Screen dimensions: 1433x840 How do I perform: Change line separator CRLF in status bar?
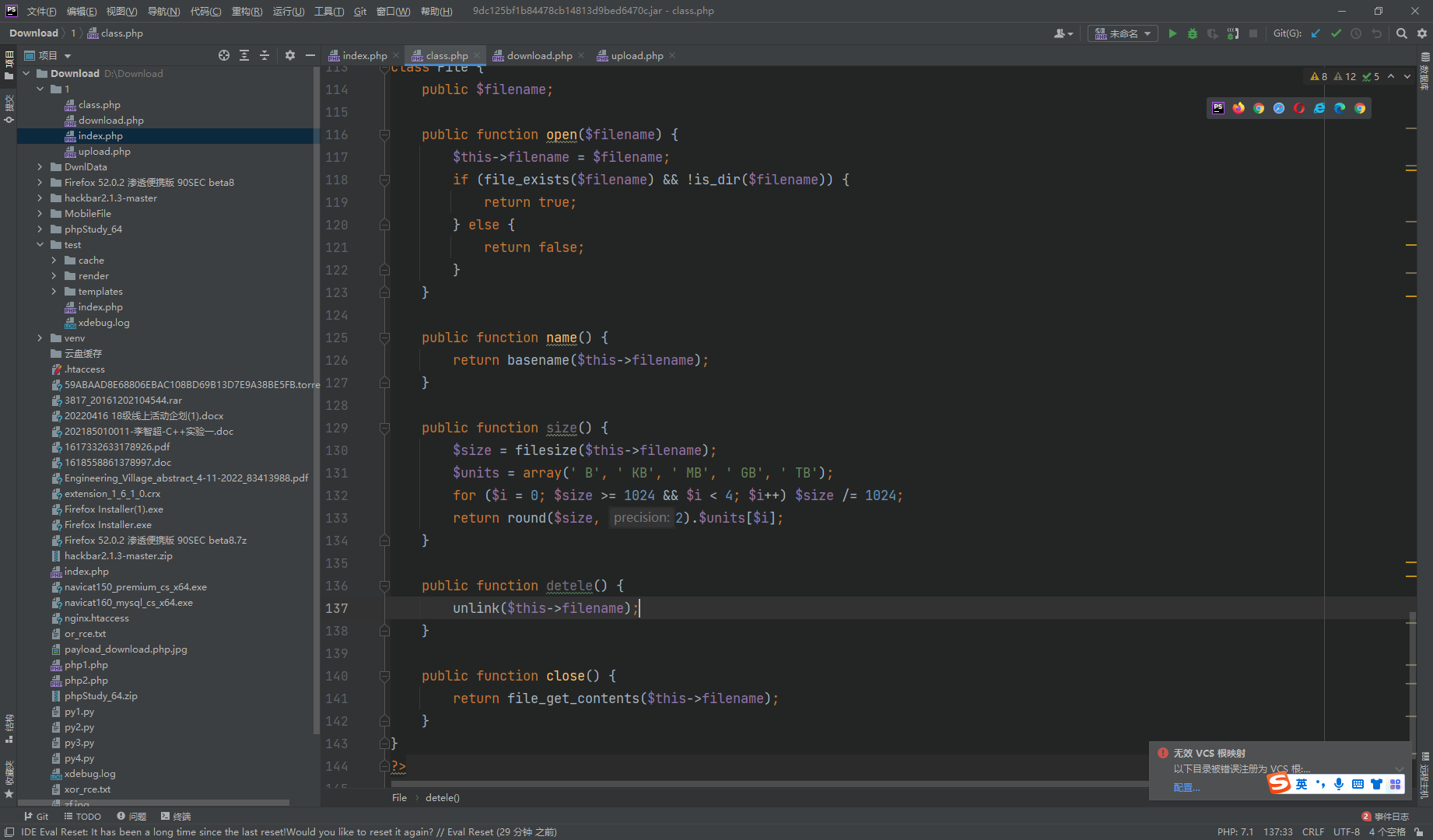(x=1313, y=831)
